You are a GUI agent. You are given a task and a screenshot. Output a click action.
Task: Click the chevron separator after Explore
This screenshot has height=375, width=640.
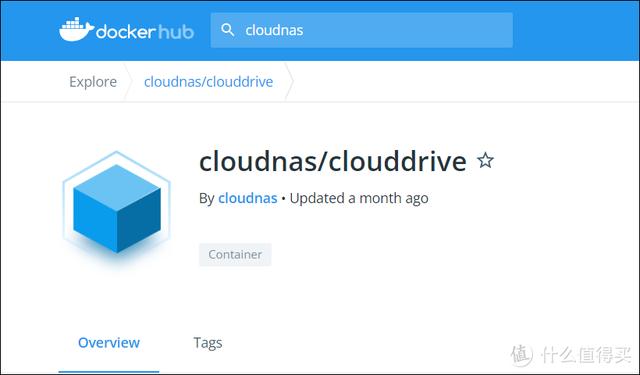click(x=128, y=82)
